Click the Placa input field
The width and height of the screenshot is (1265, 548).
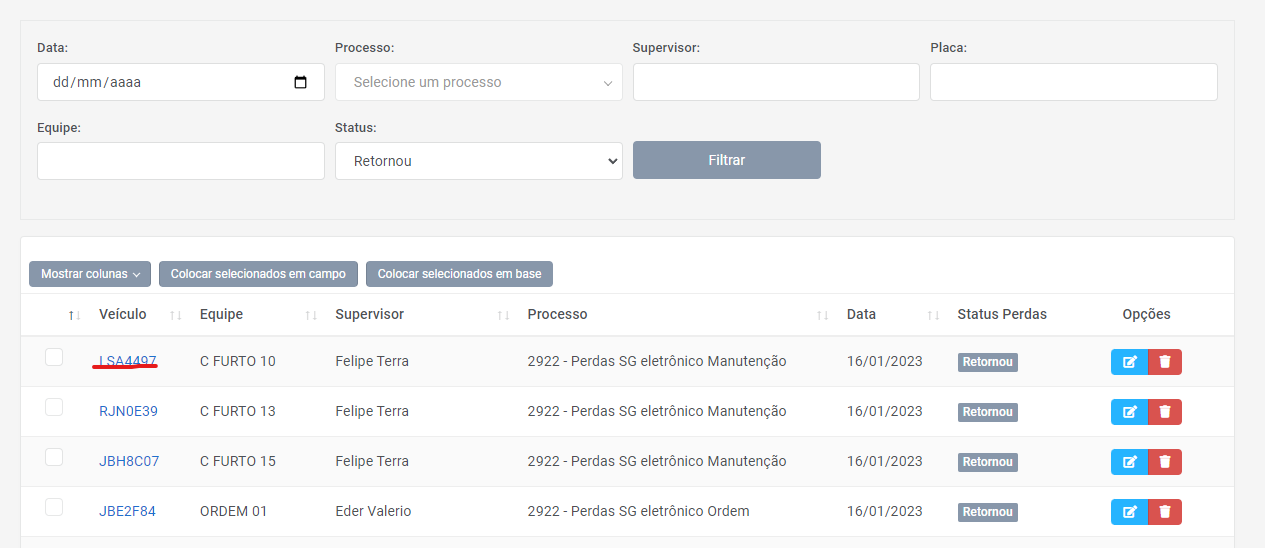point(1073,82)
